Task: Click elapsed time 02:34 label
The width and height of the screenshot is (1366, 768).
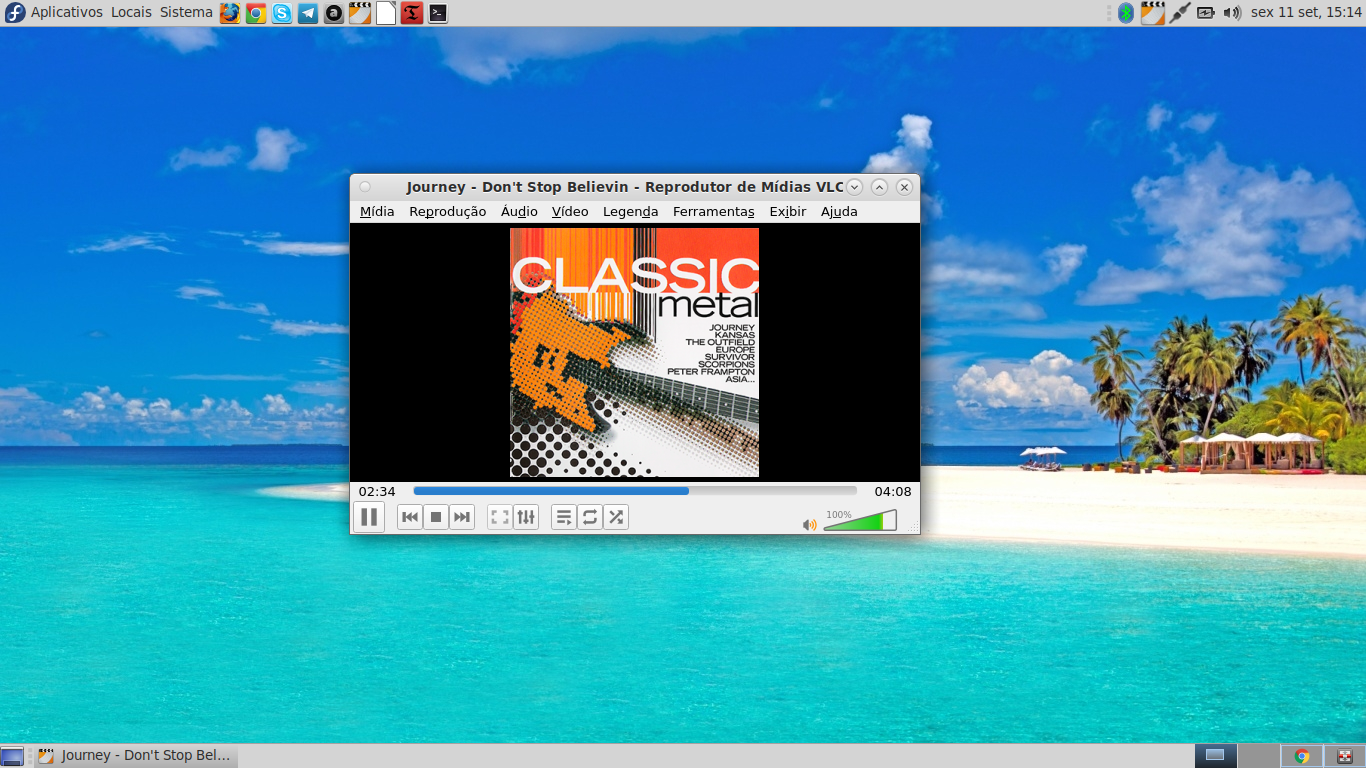Action: coord(377,491)
